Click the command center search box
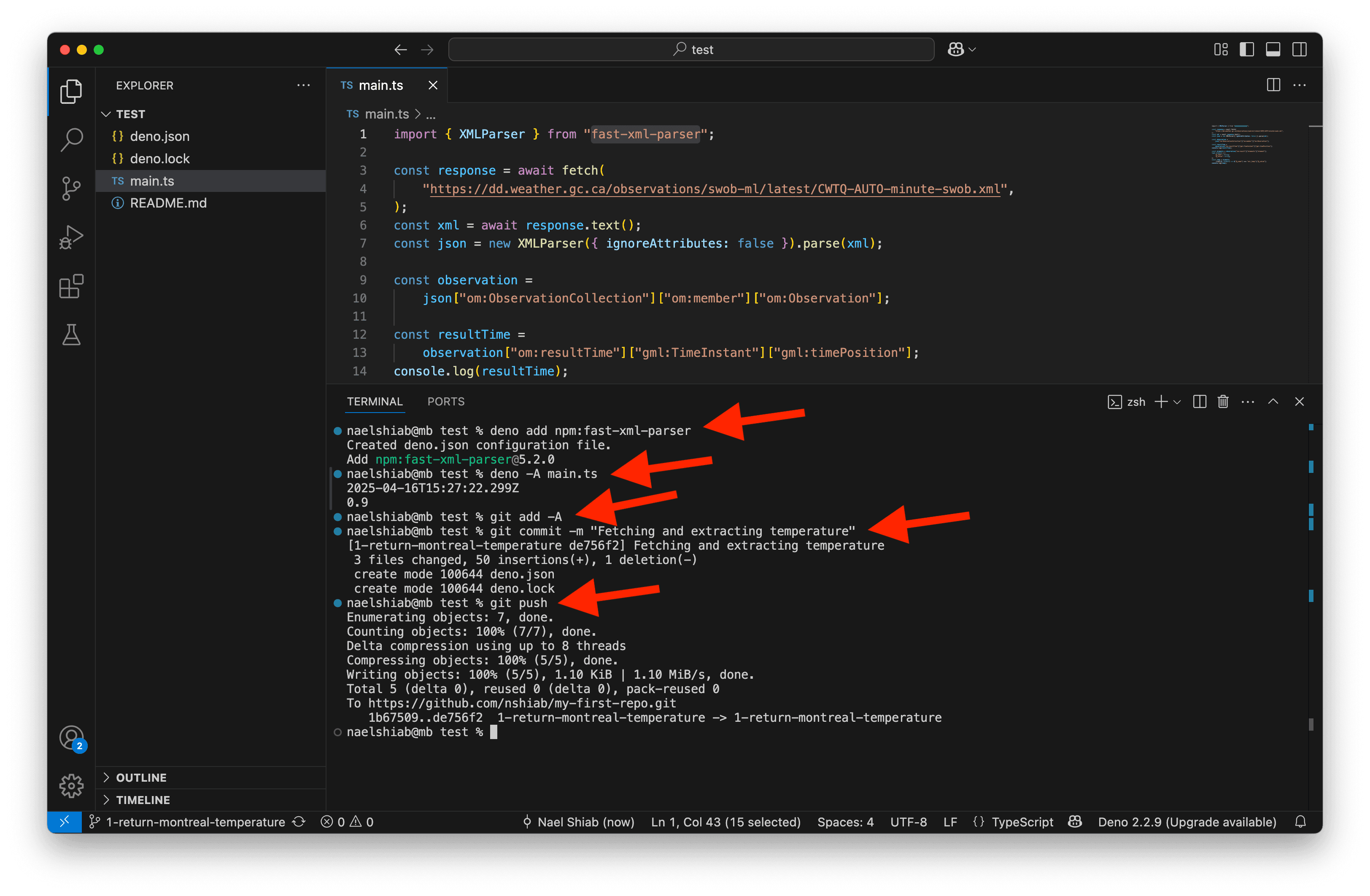This screenshot has width=1370, height=896. click(x=691, y=49)
